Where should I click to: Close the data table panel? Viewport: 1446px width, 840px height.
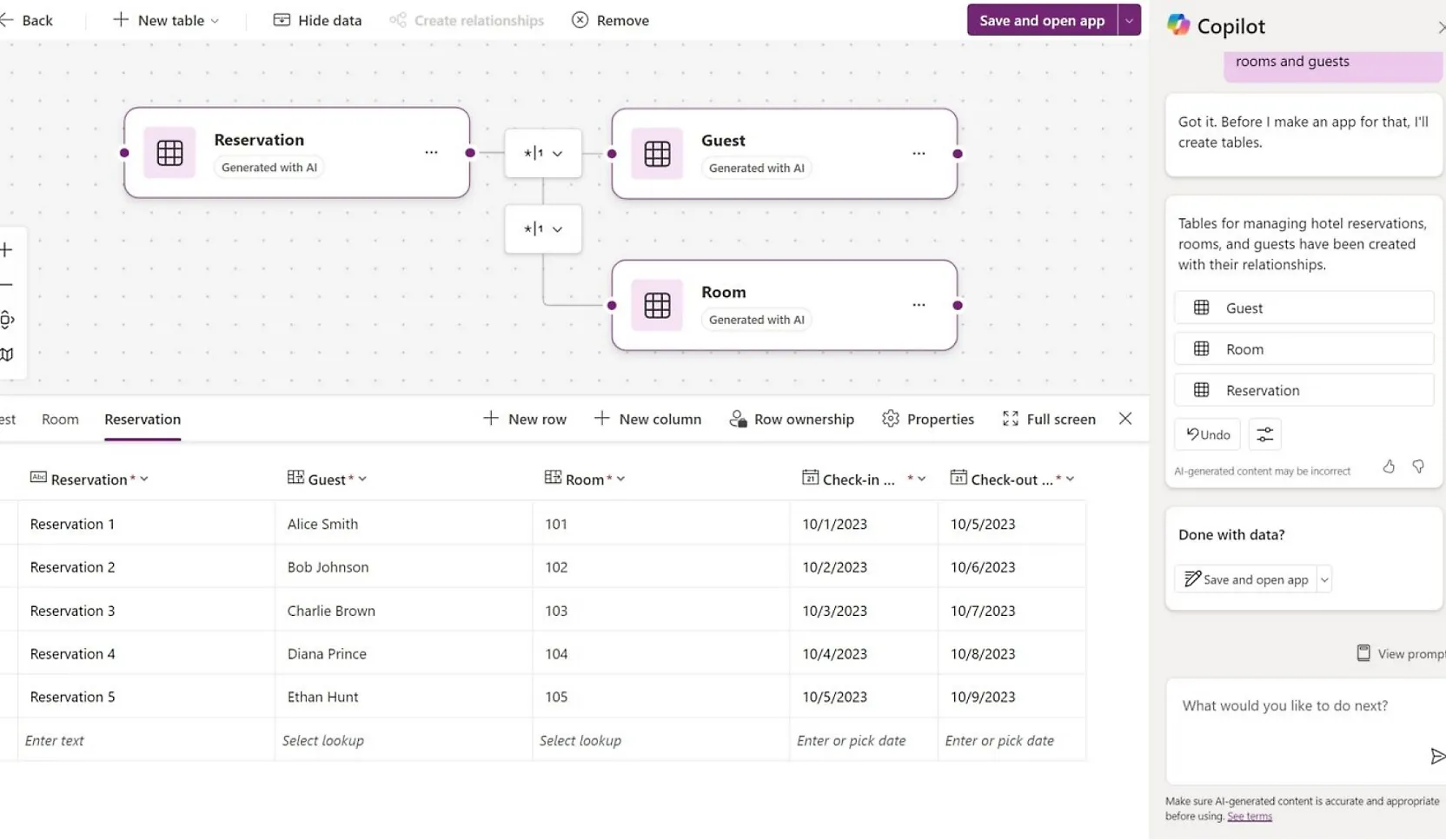pyautogui.click(x=1125, y=419)
